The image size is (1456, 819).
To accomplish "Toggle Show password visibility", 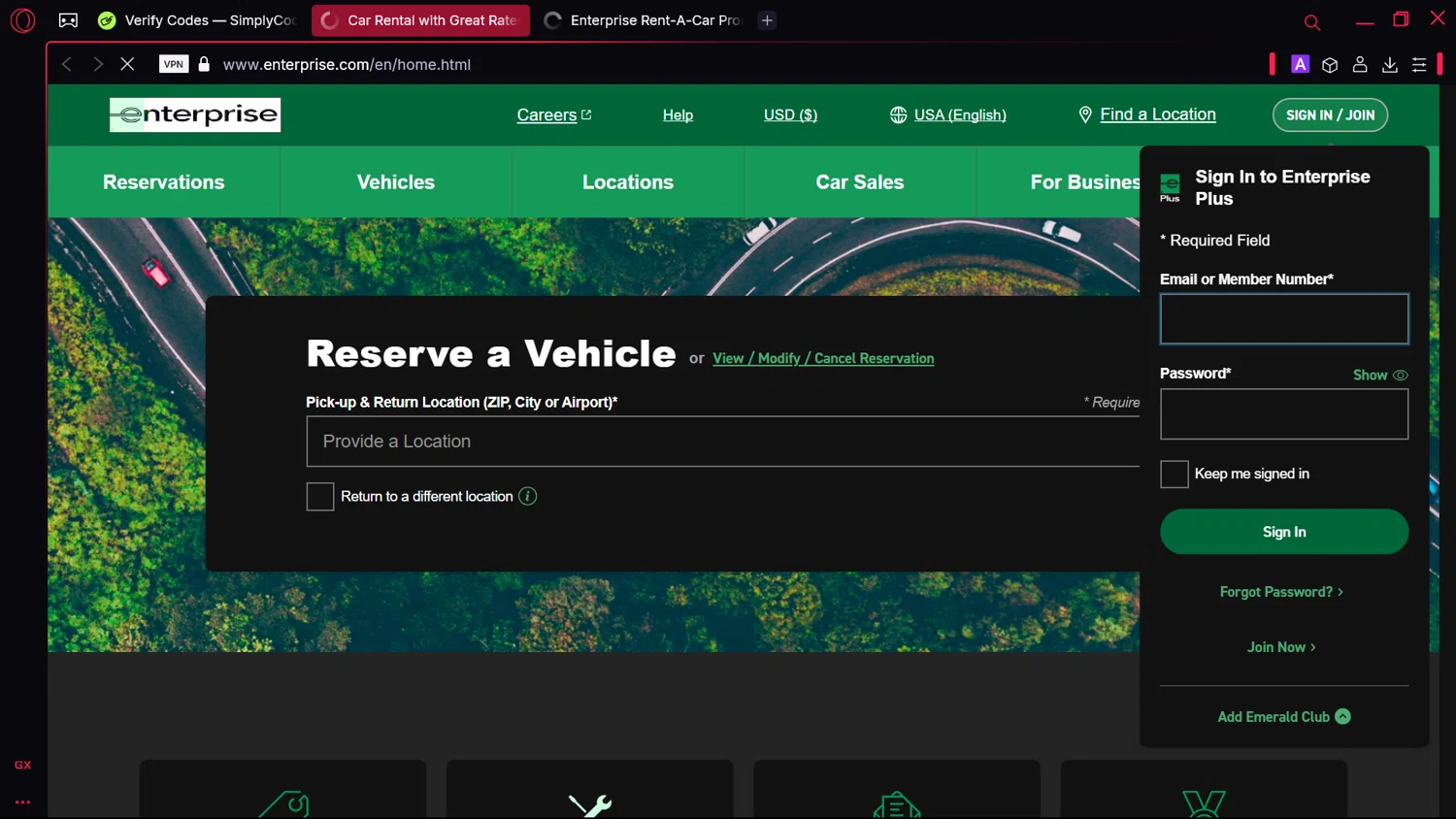I will coord(1379,375).
